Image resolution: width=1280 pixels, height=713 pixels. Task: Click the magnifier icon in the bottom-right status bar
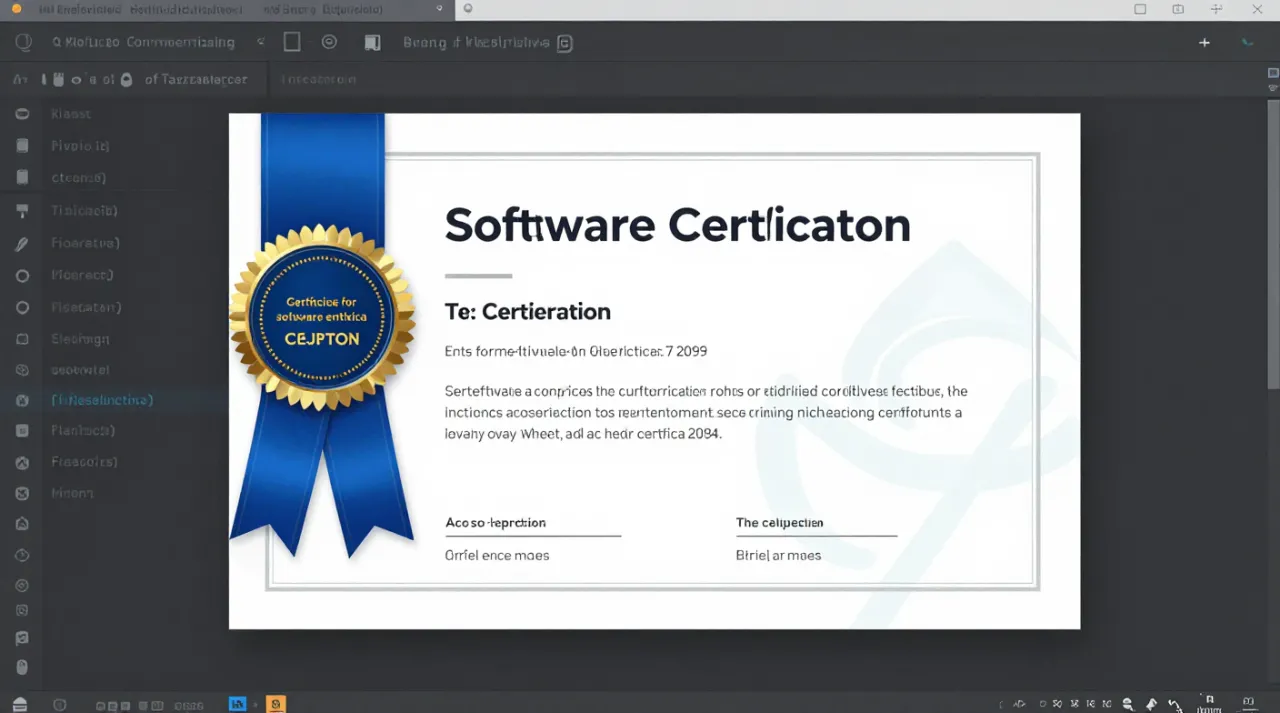coord(1128,704)
